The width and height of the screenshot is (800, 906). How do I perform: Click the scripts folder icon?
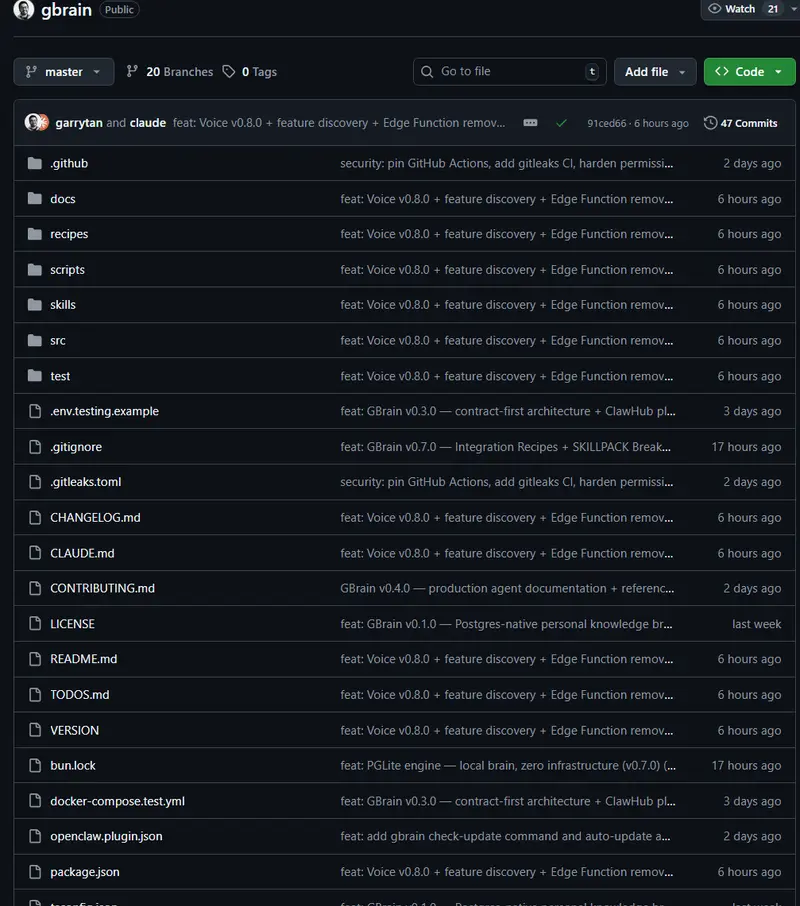click(35, 270)
